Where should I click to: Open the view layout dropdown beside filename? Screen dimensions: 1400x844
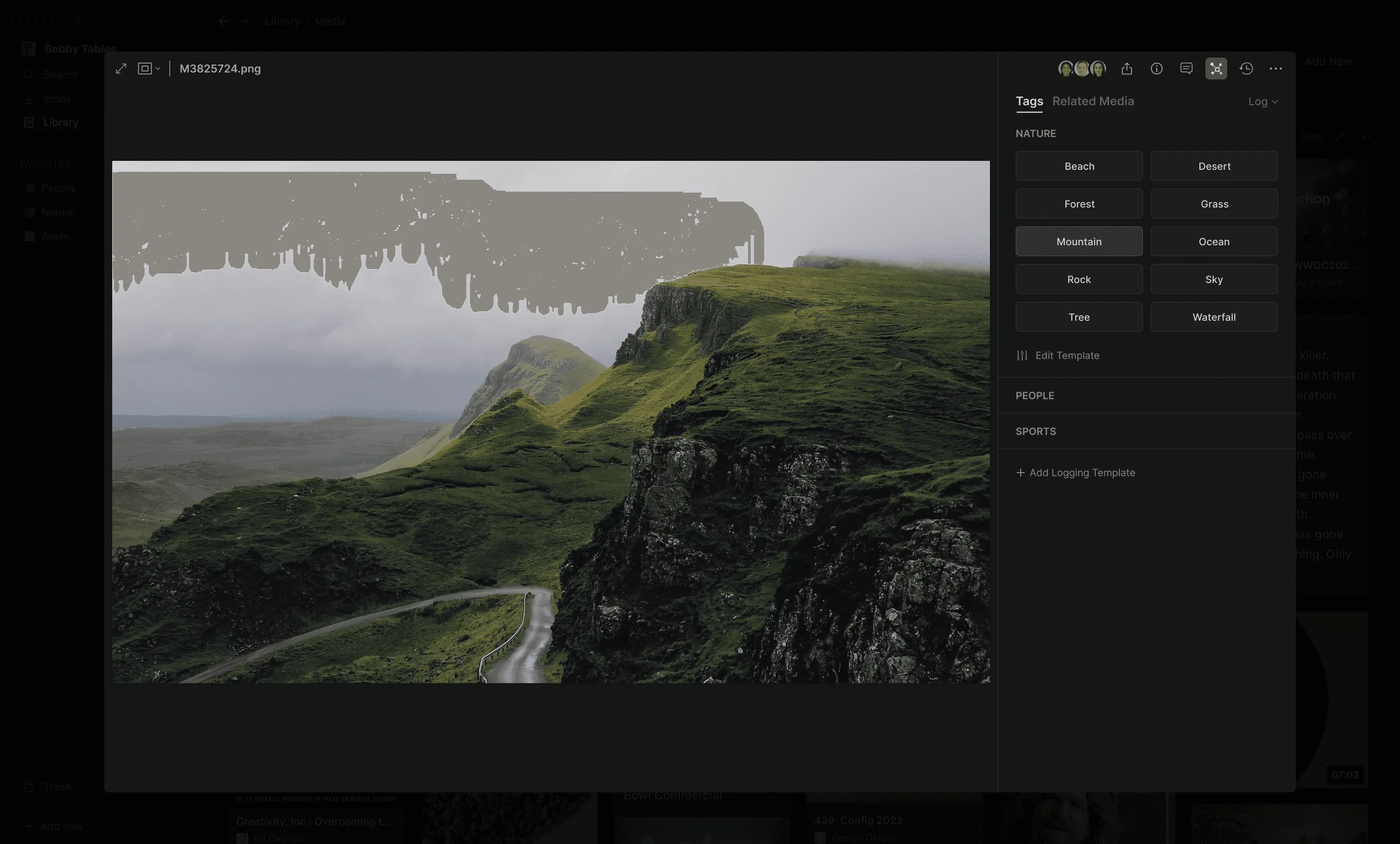149,69
